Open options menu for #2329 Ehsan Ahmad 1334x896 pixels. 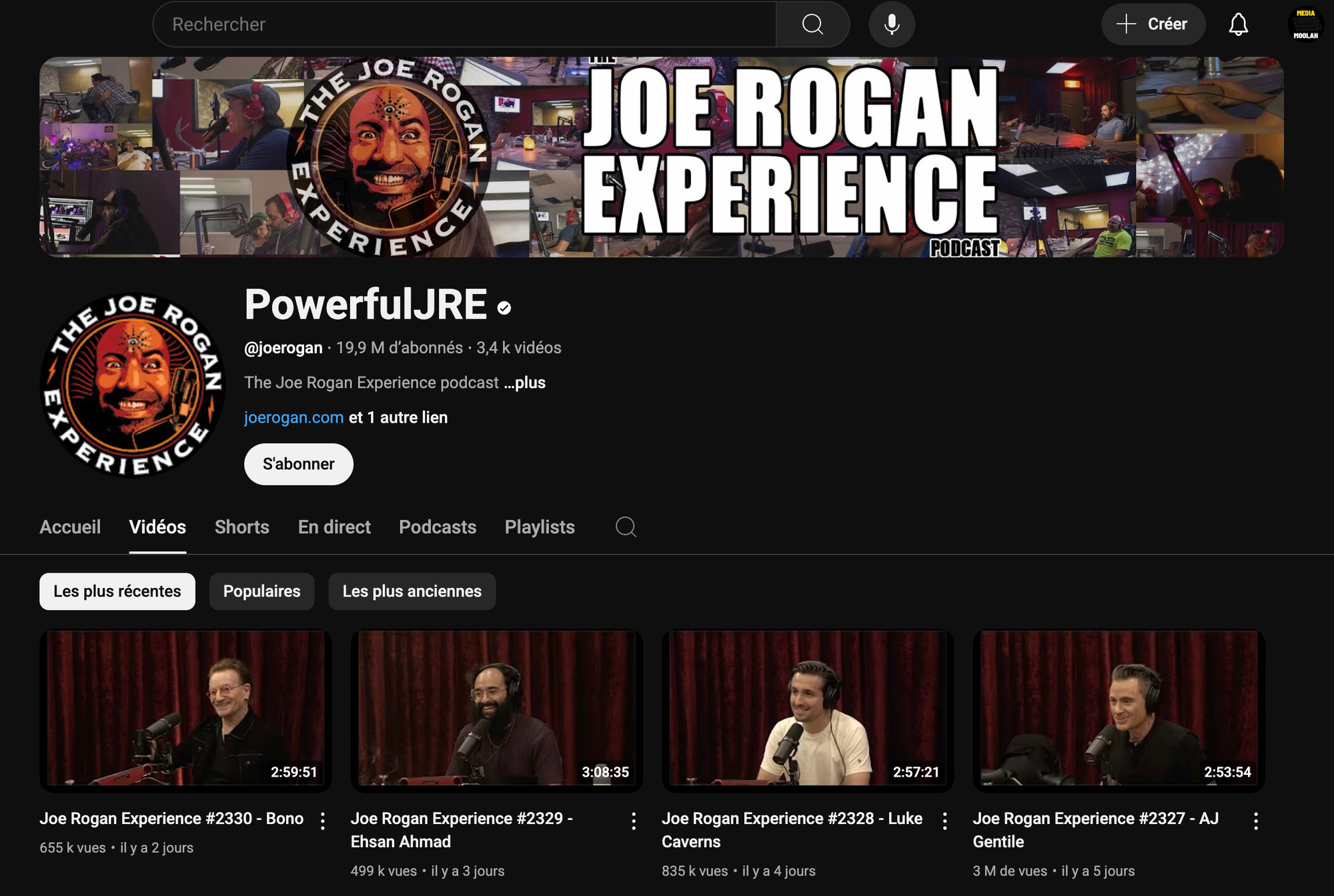(634, 821)
